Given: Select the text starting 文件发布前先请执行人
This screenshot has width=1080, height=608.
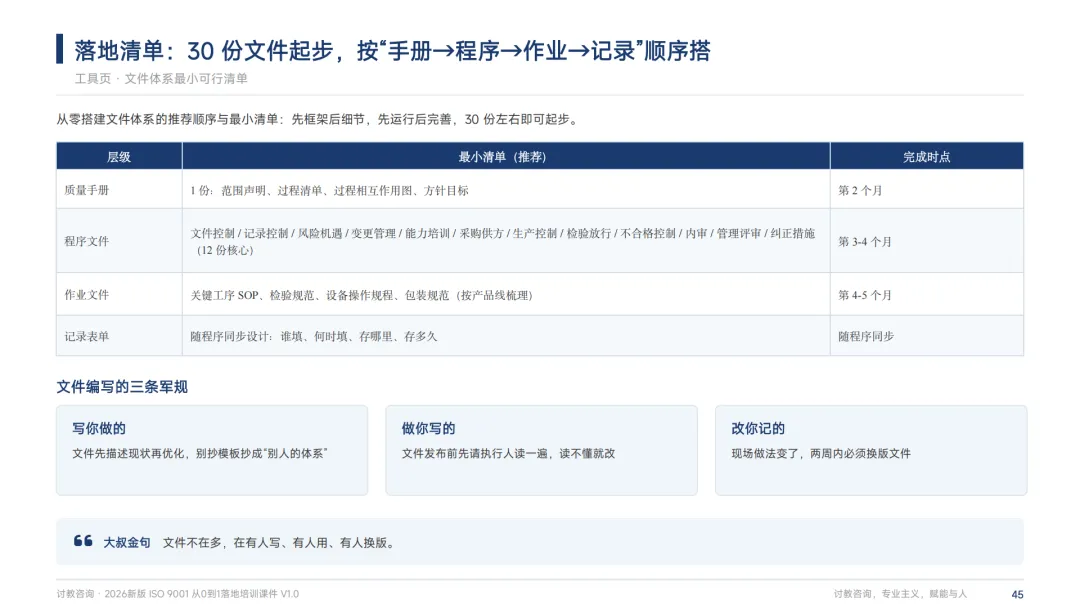Looking at the screenshot, I should (508, 453).
